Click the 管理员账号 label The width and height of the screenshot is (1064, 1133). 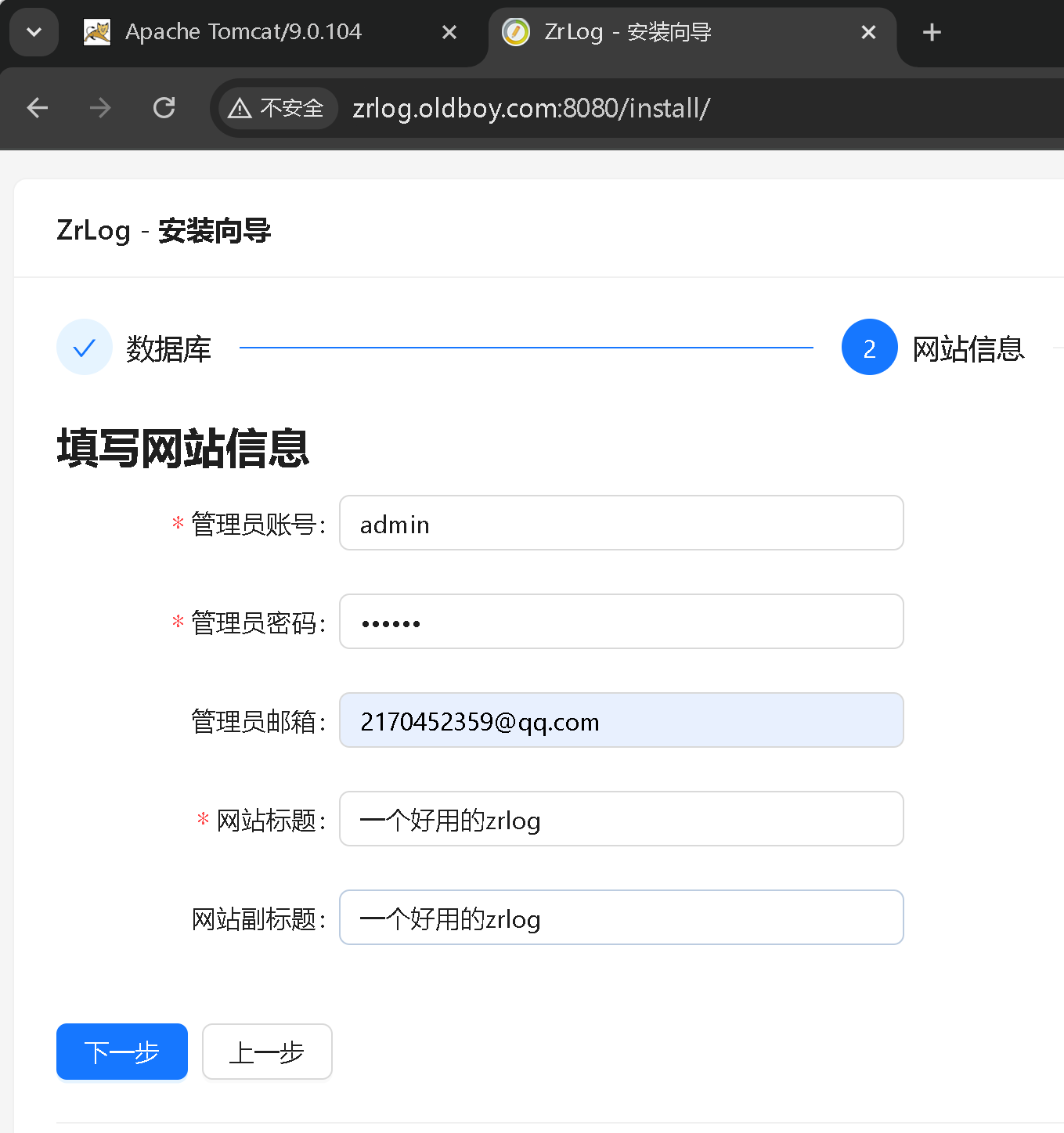[258, 525]
